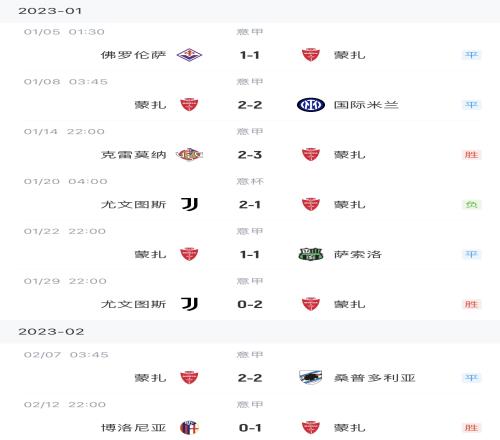Click the Monza crest in the 01/05 match
The width and height of the screenshot is (500, 440).
(x=311, y=55)
